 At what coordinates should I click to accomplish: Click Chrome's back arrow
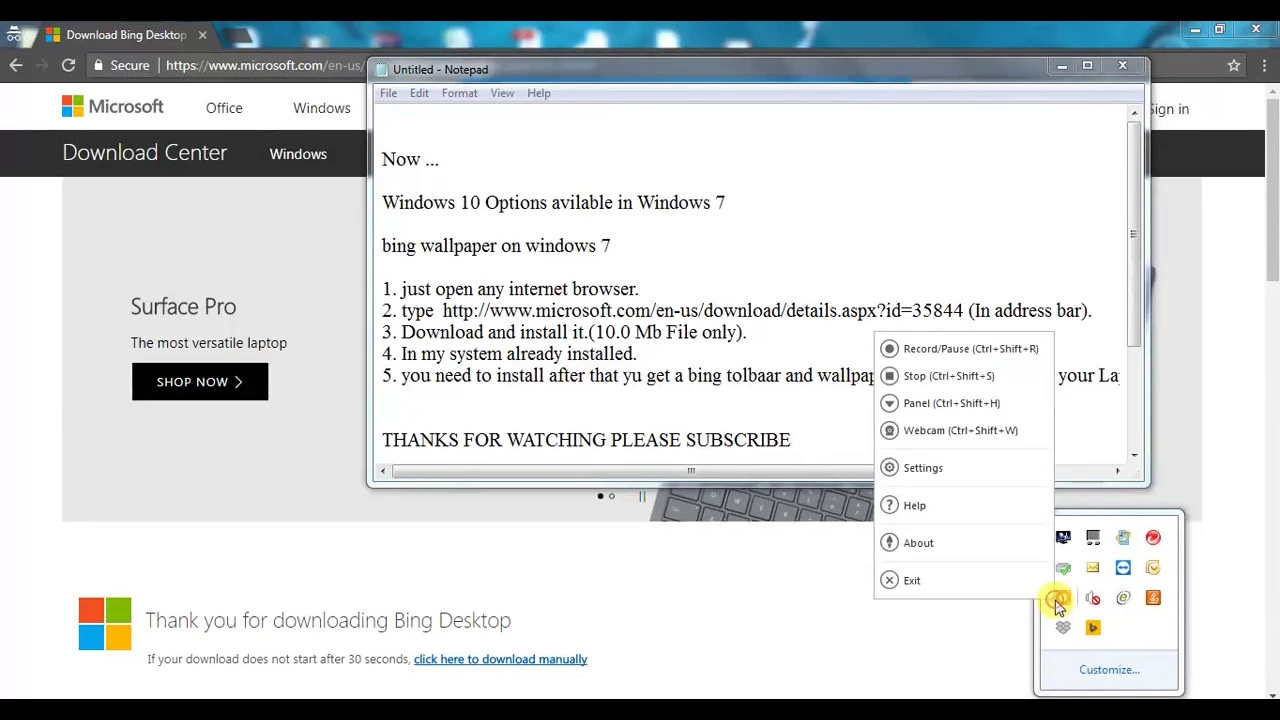pos(16,65)
